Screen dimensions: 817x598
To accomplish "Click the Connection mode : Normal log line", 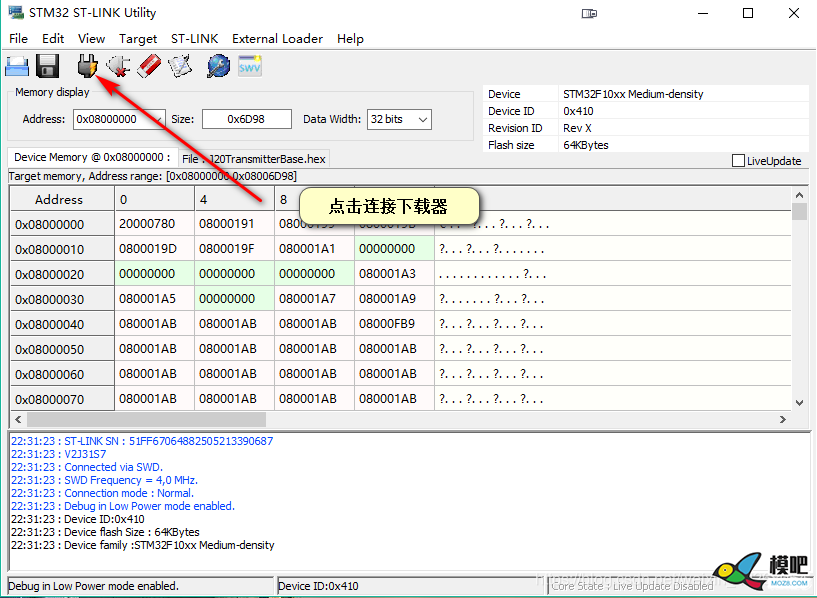I will tap(102, 493).
